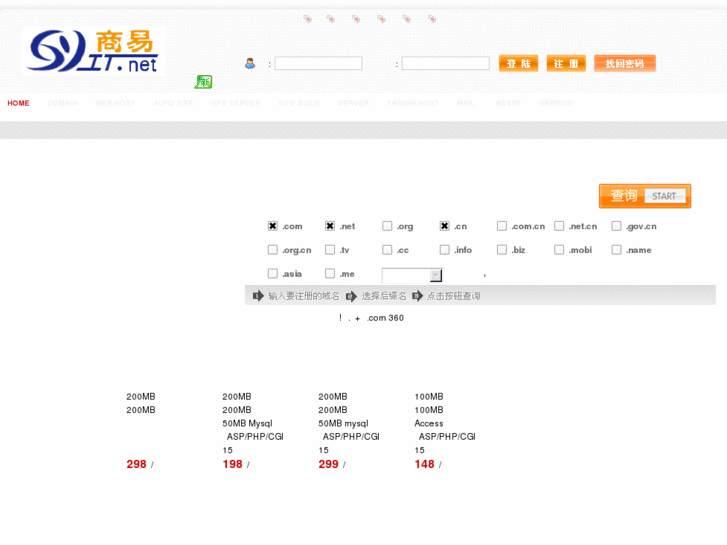Click the 198 hosting plan price
This screenshot has height=545, width=727.
click(x=232, y=464)
